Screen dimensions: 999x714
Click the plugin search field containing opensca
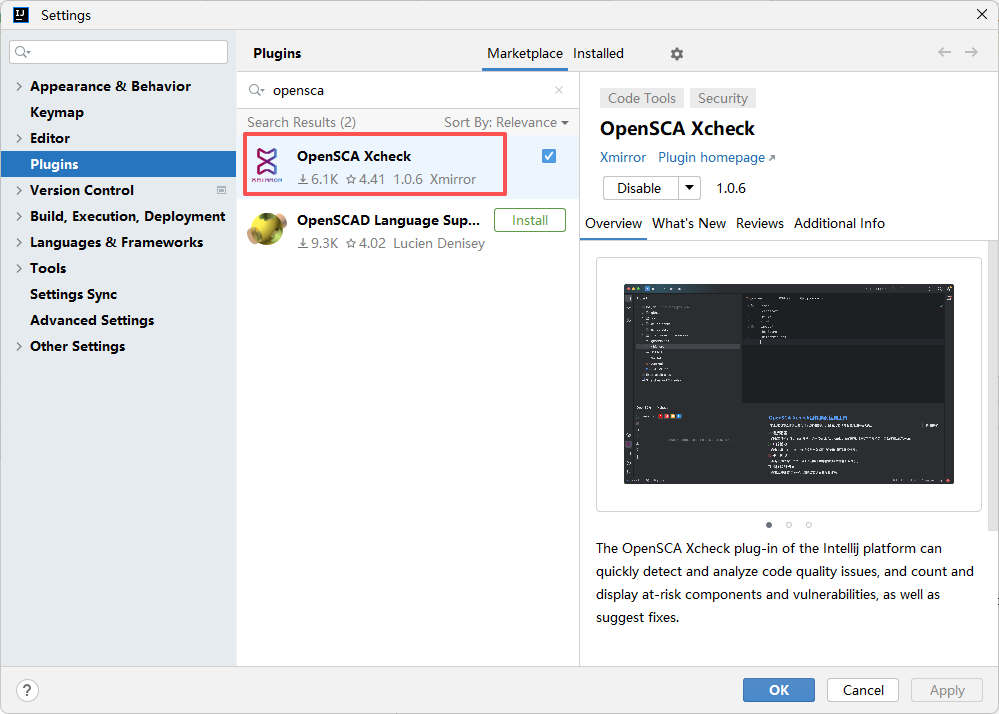(408, 90)
